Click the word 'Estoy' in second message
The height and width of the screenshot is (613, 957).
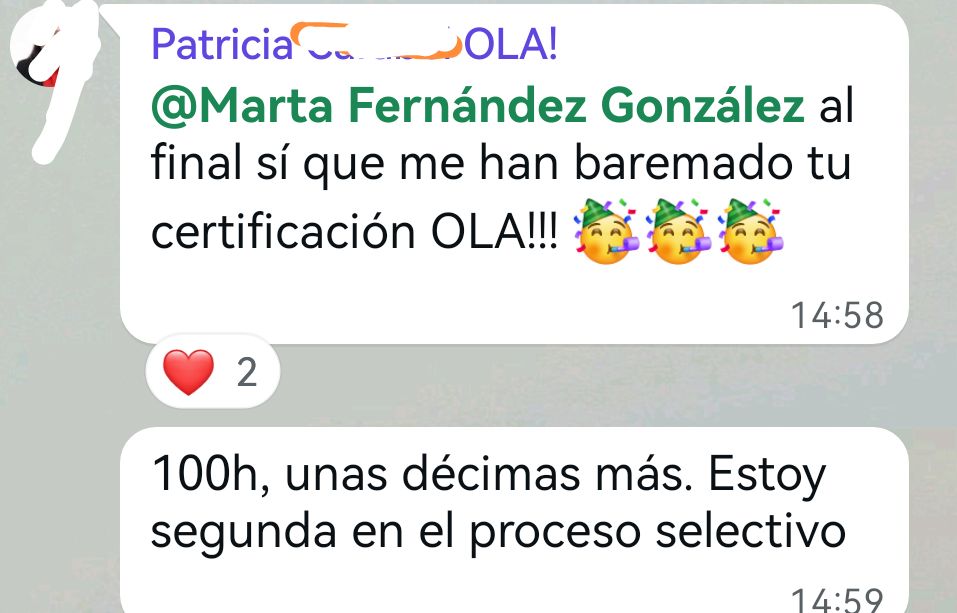pos(767,475)
